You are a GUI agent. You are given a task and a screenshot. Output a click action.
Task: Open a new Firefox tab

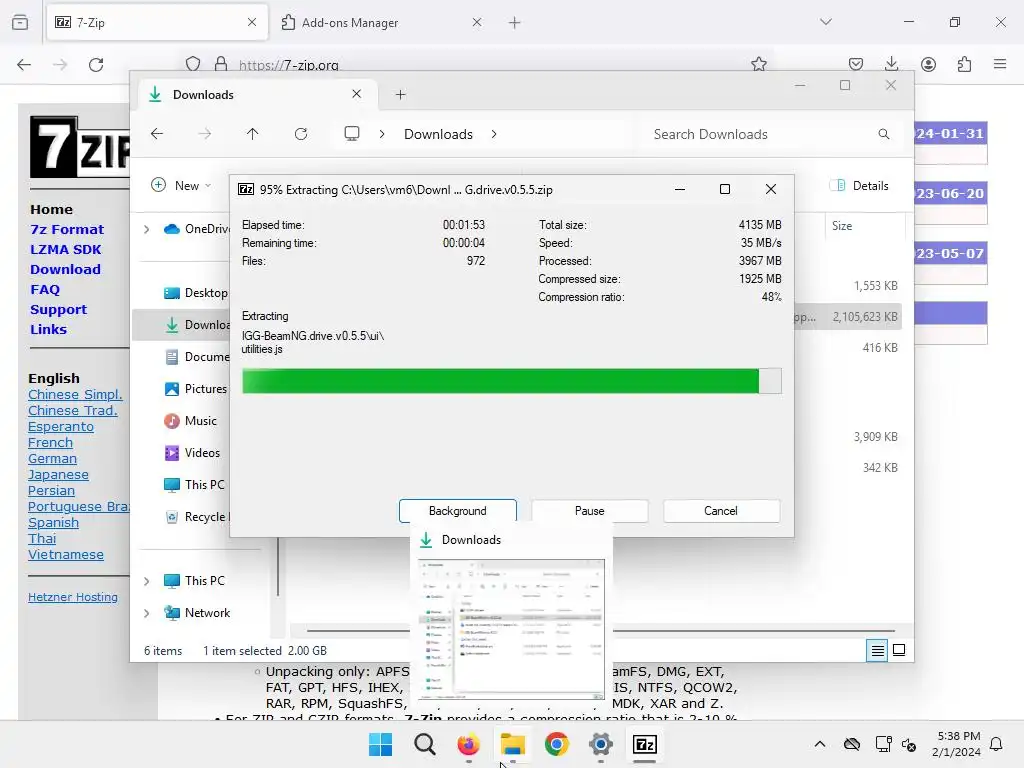[515, 23]
